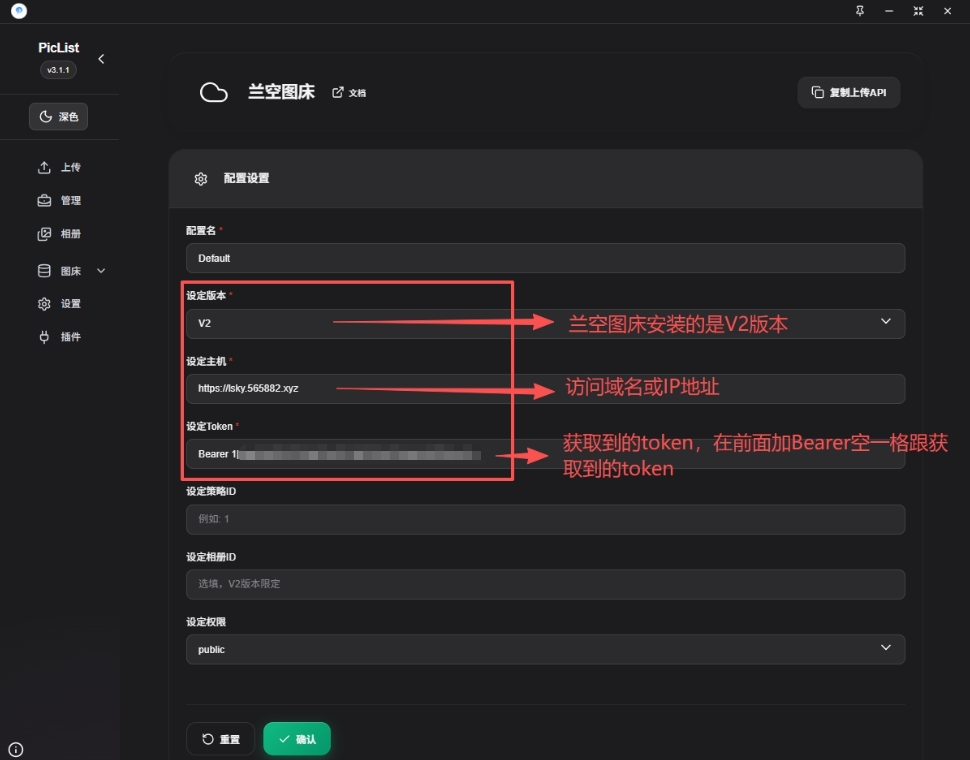Click the v3.1.1 version badge
This screenshot has width=970, height=760.
click(58, 70)
